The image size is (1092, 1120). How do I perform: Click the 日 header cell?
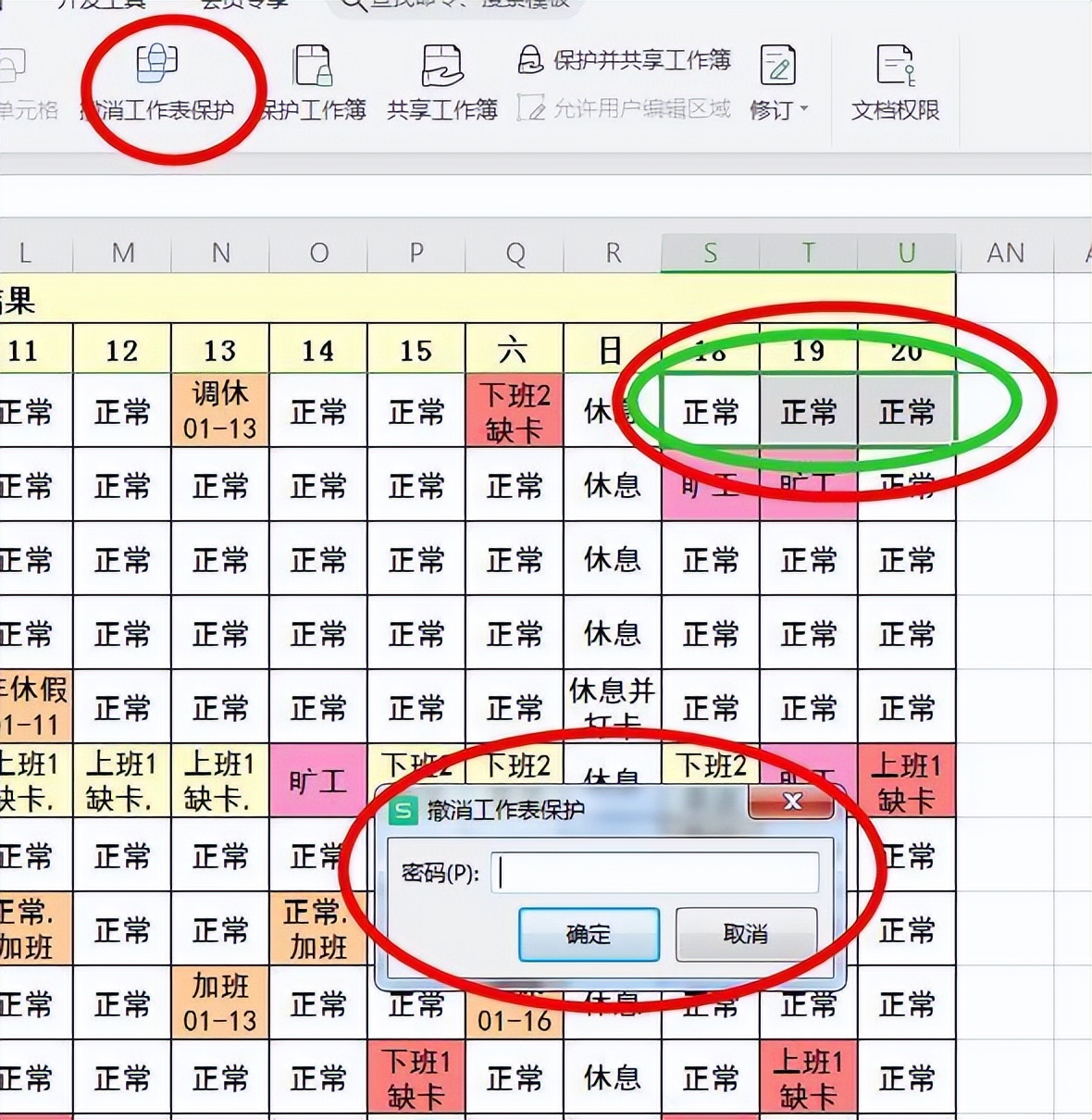613,349
